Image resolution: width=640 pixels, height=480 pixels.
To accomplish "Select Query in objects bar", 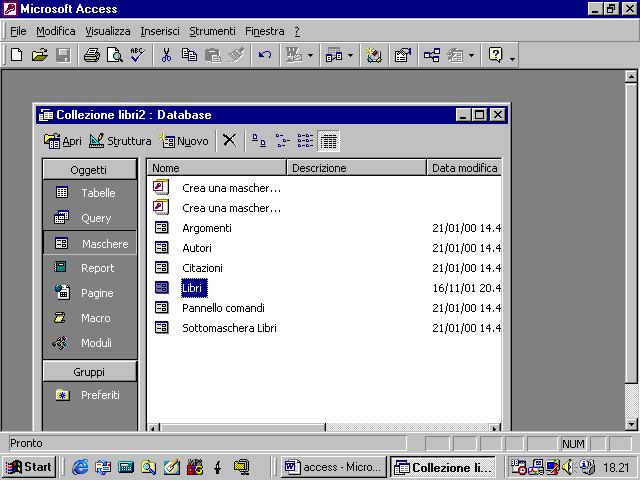I will [x=89, y=218].
